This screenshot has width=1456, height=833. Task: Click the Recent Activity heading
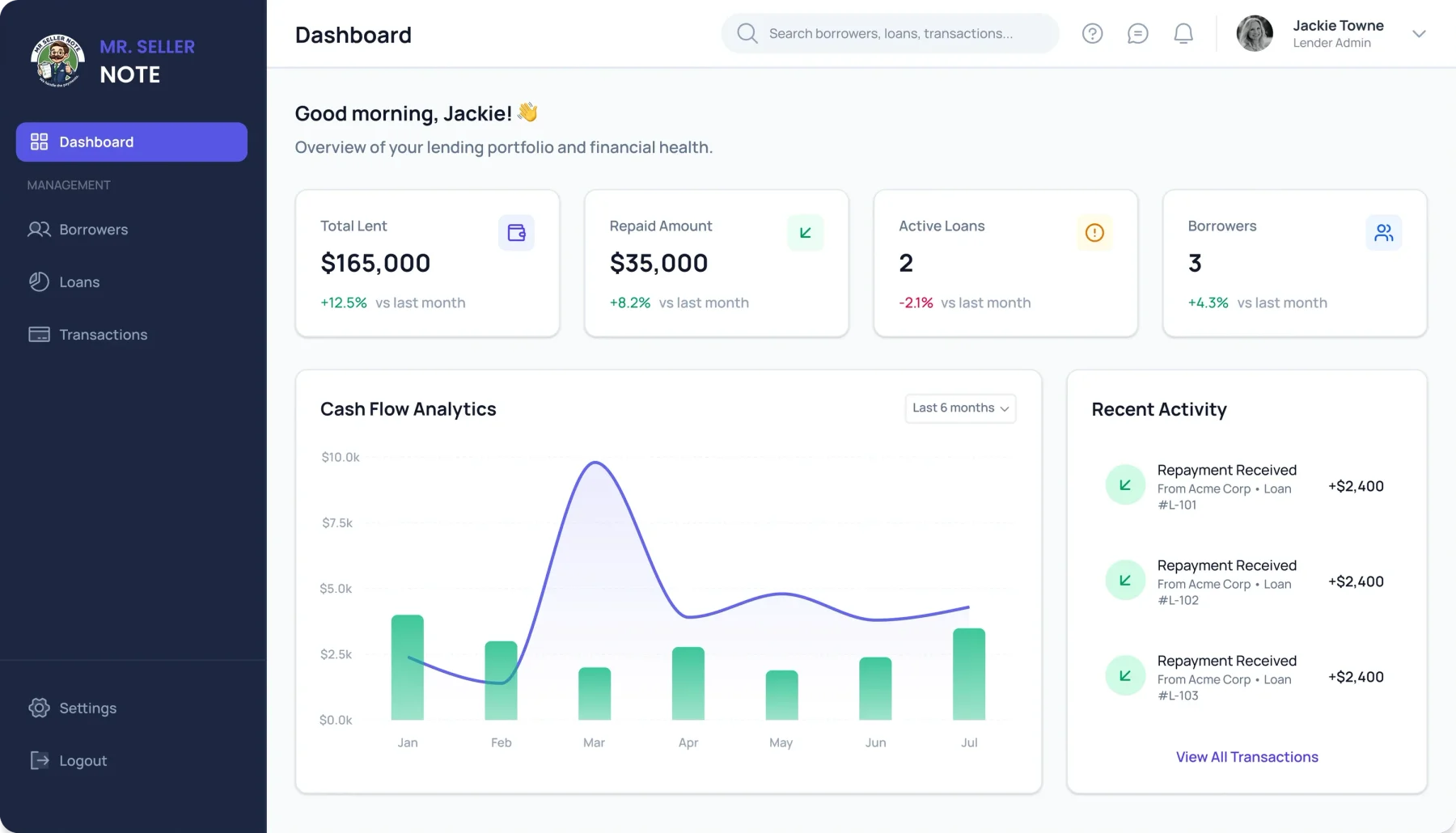click(1159, 409)
